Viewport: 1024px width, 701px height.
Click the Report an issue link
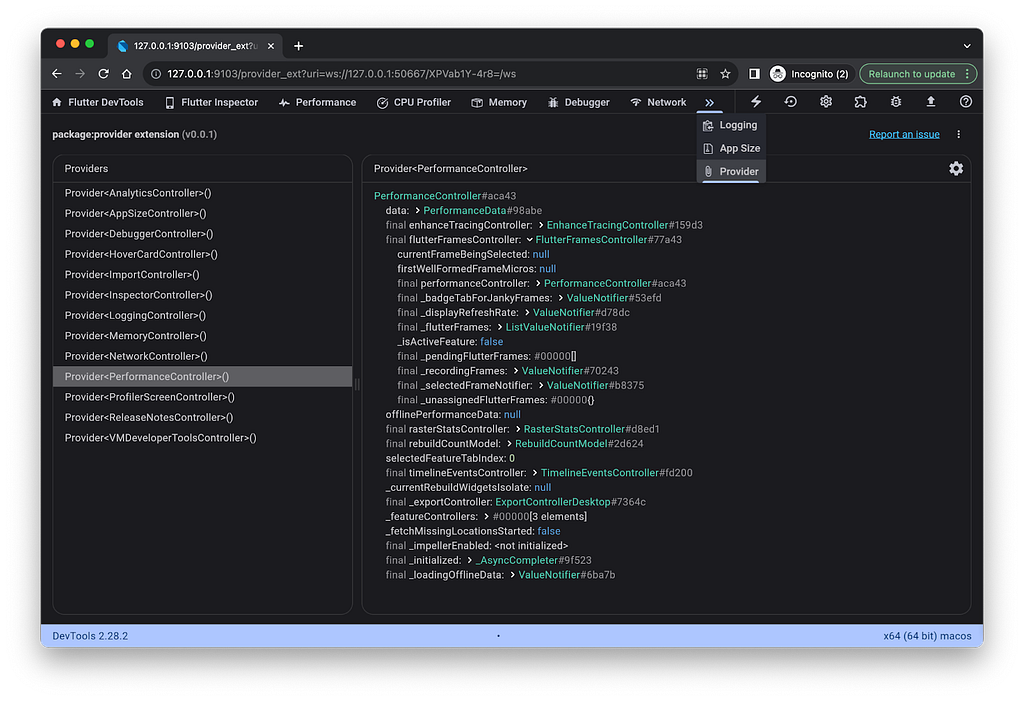[904, 134]
